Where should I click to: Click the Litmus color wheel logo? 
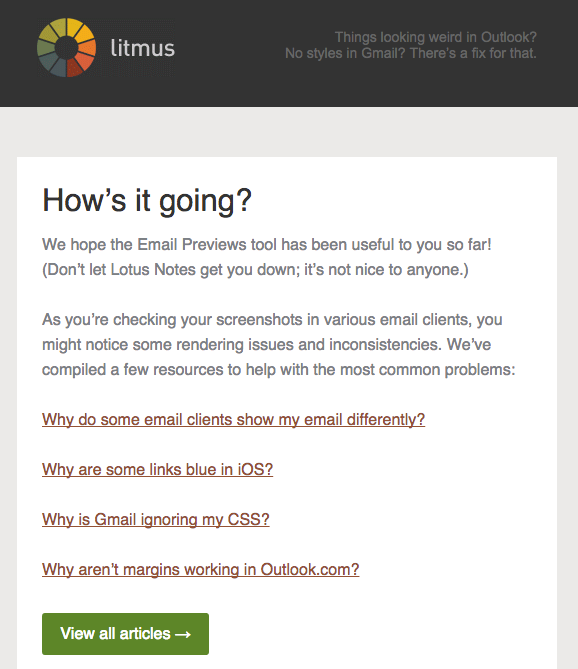(x=67, y=47)
